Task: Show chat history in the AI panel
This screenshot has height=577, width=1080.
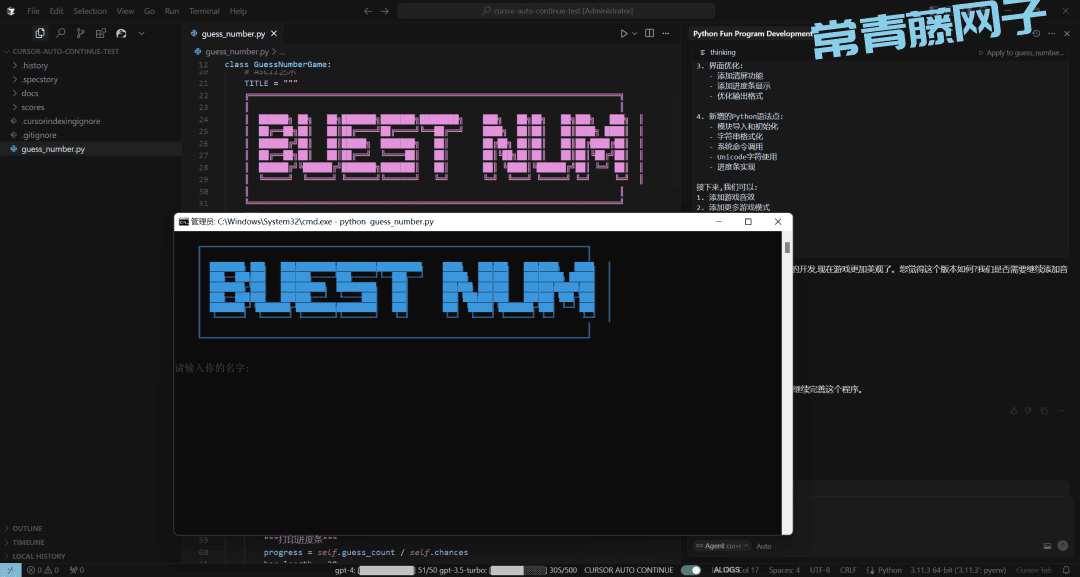Action: 1036,33
